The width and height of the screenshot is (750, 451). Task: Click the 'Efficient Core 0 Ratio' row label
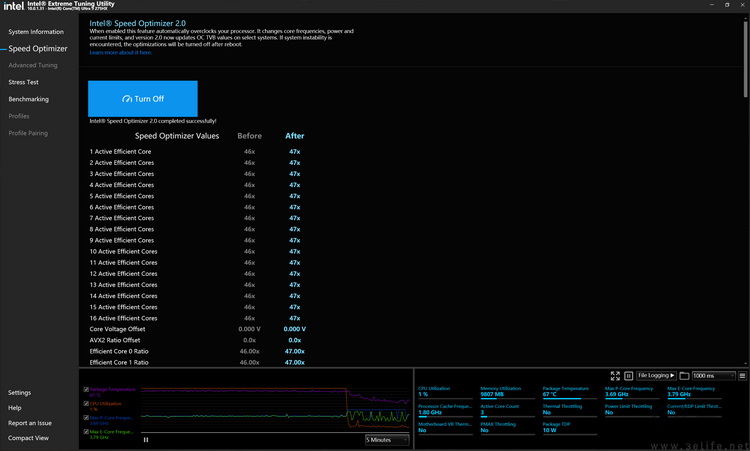[119, 352]
